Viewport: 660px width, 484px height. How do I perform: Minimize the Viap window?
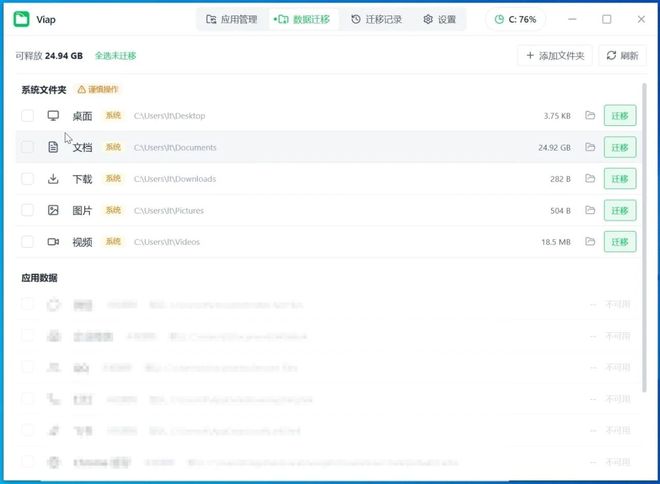pyautogui.click(x=572, y=19)
